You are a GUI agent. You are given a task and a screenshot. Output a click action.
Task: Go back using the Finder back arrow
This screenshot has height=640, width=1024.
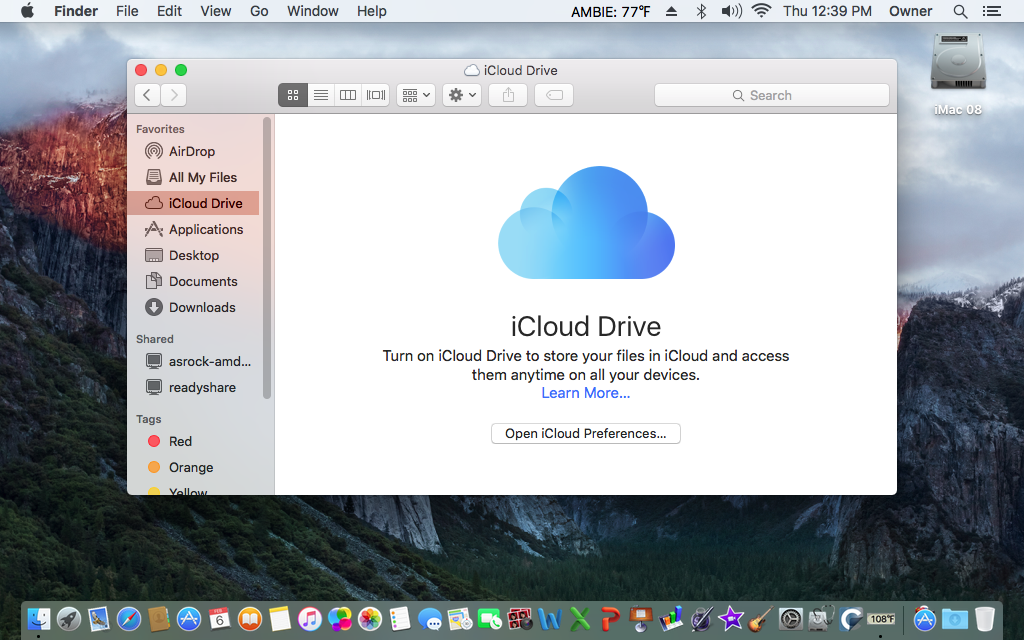click(x=148, y=95)
